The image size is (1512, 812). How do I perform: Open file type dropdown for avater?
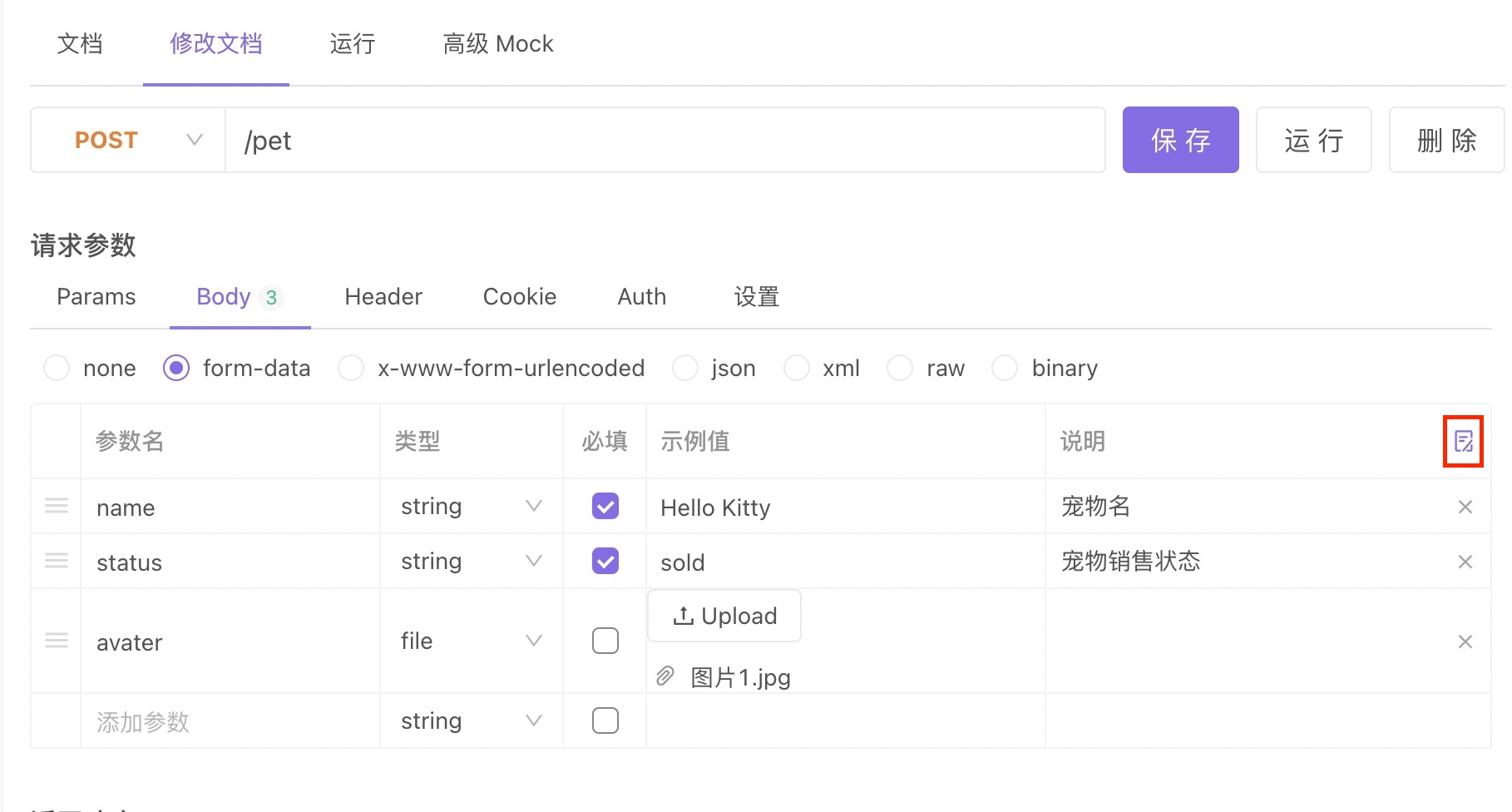tap(533, 640)
